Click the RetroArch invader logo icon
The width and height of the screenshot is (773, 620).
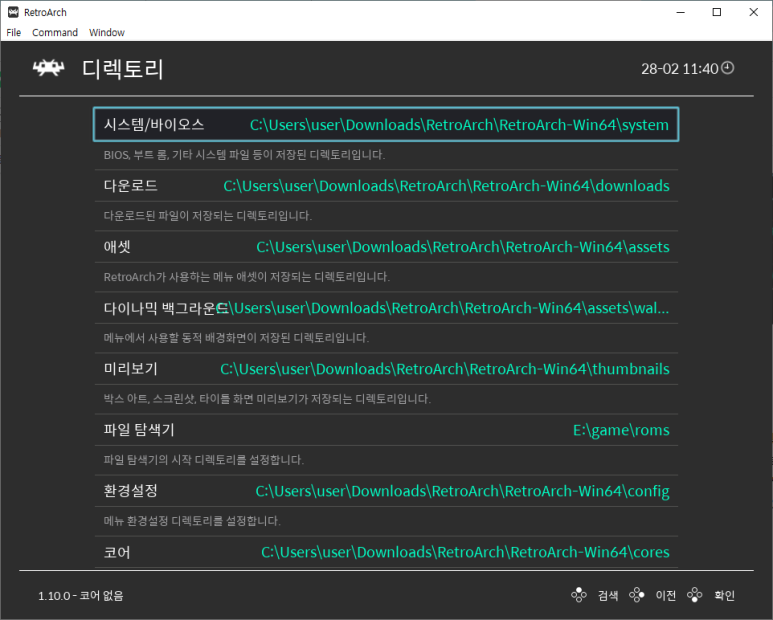tap(48, 68)
